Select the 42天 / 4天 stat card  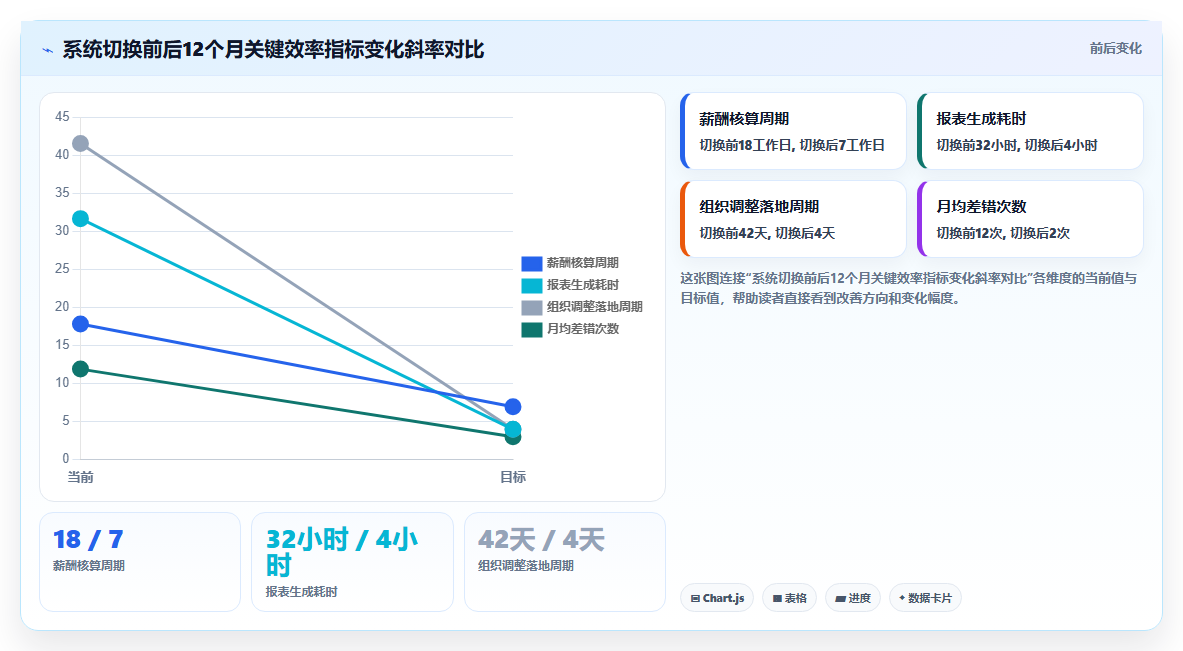point(565,562)
